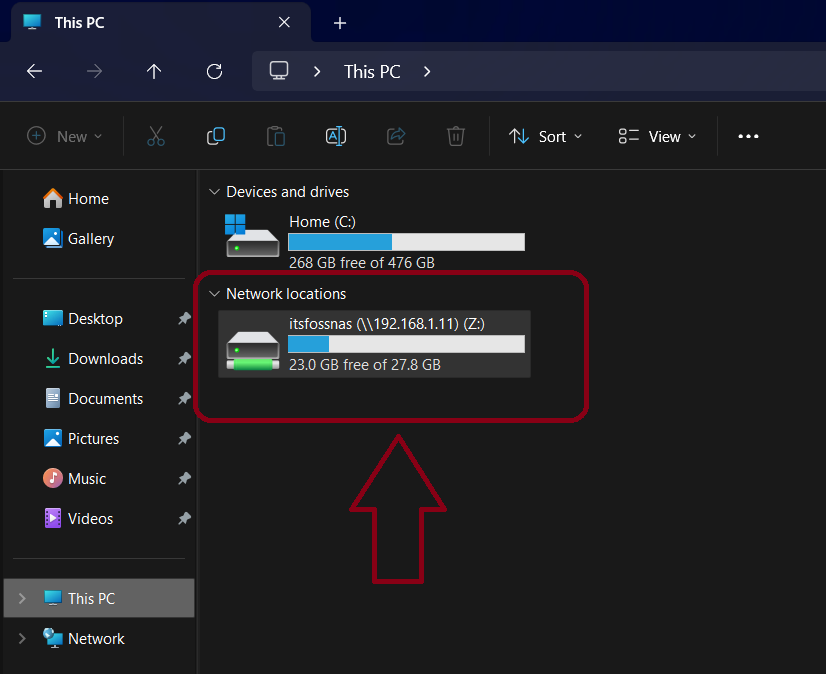Expand the Network tree item in sidebar

click(23, 639)
